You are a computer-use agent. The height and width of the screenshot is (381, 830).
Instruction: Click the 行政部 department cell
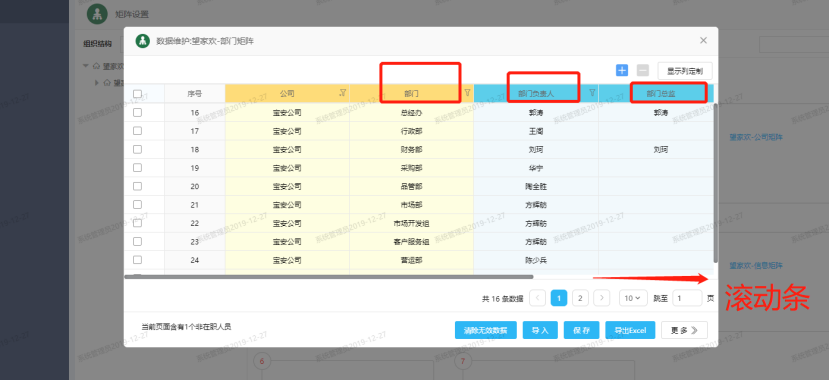tap(412, 131)
